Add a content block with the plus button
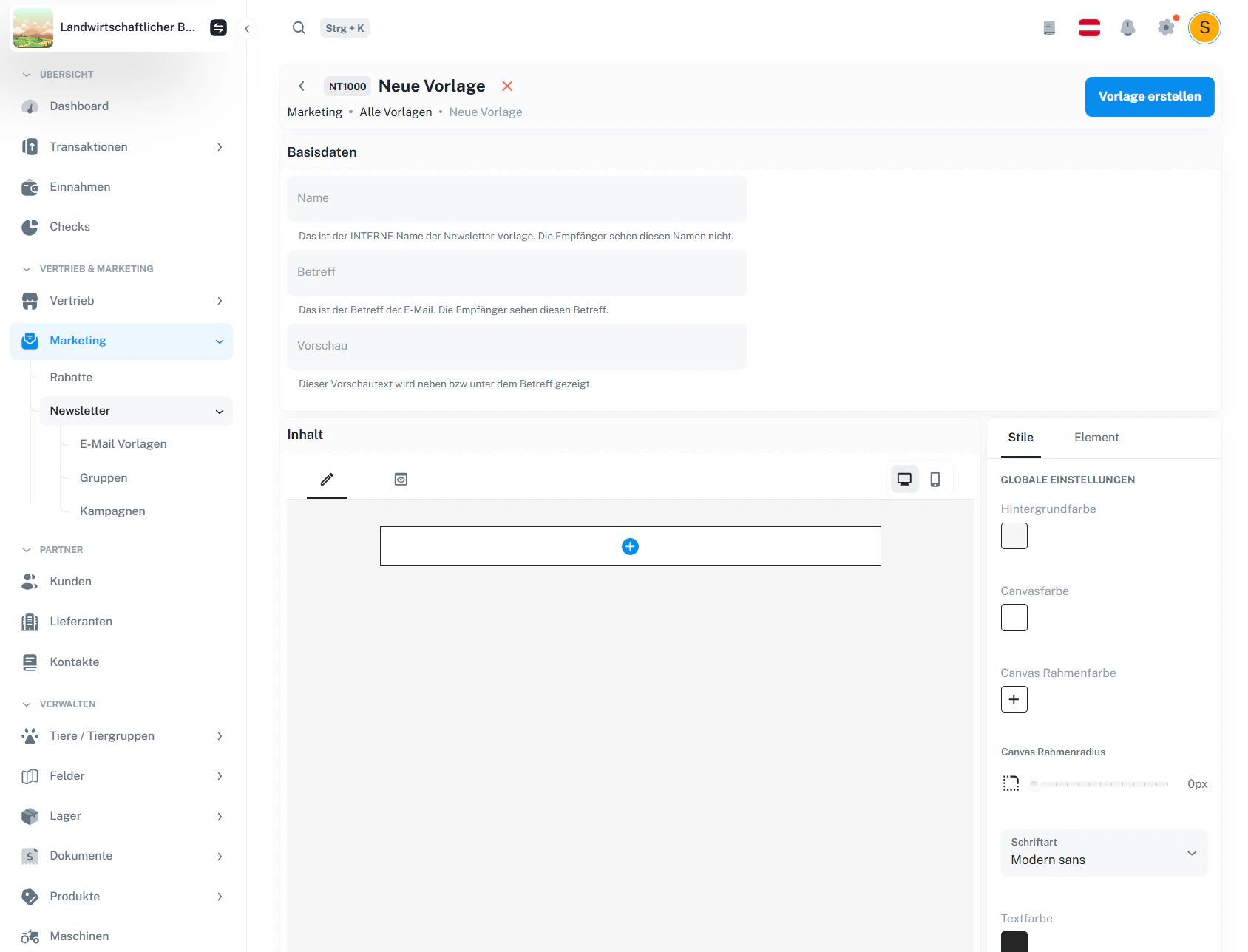This screenshot has height=952, width=1248. 630,546
